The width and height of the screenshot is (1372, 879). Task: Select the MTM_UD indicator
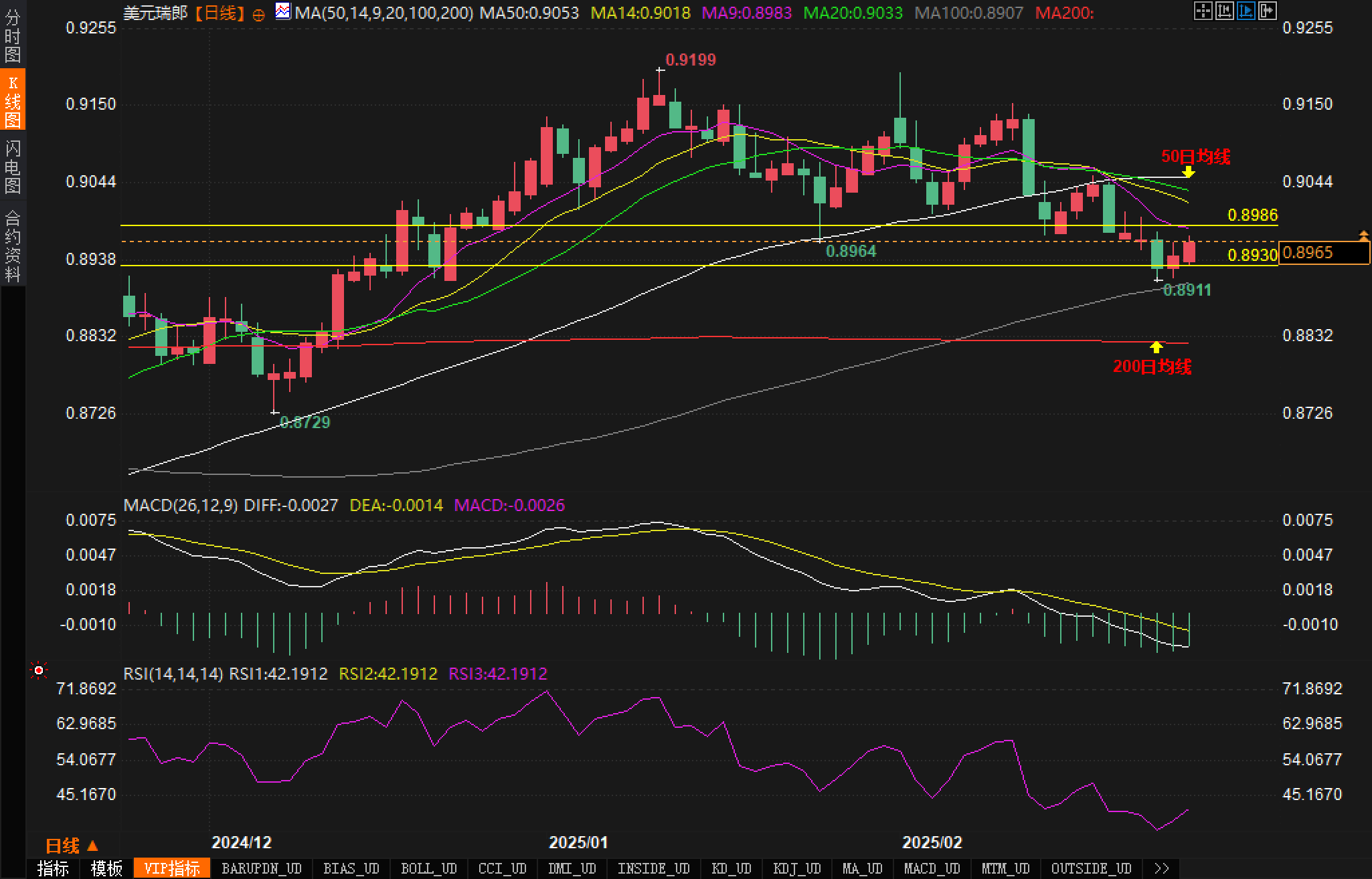click(1006, 868)
